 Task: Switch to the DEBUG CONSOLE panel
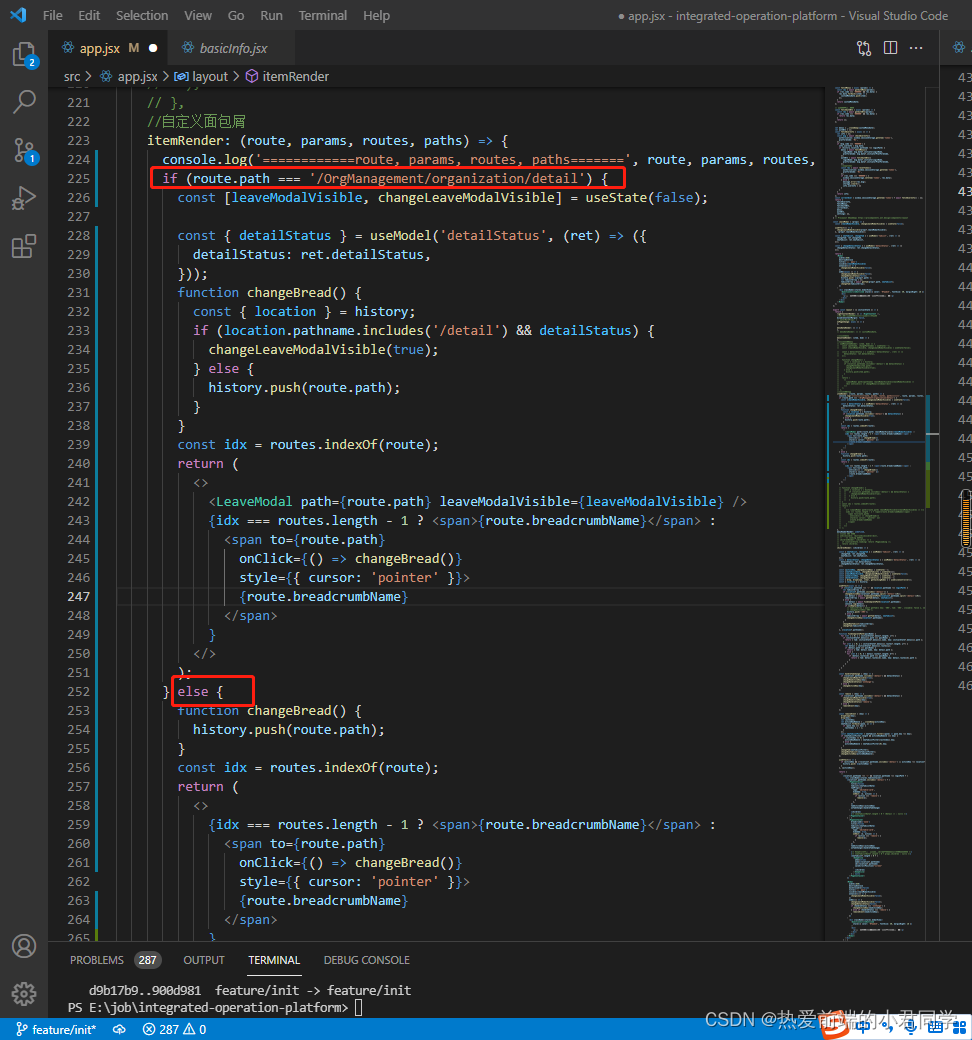[366, 960]
